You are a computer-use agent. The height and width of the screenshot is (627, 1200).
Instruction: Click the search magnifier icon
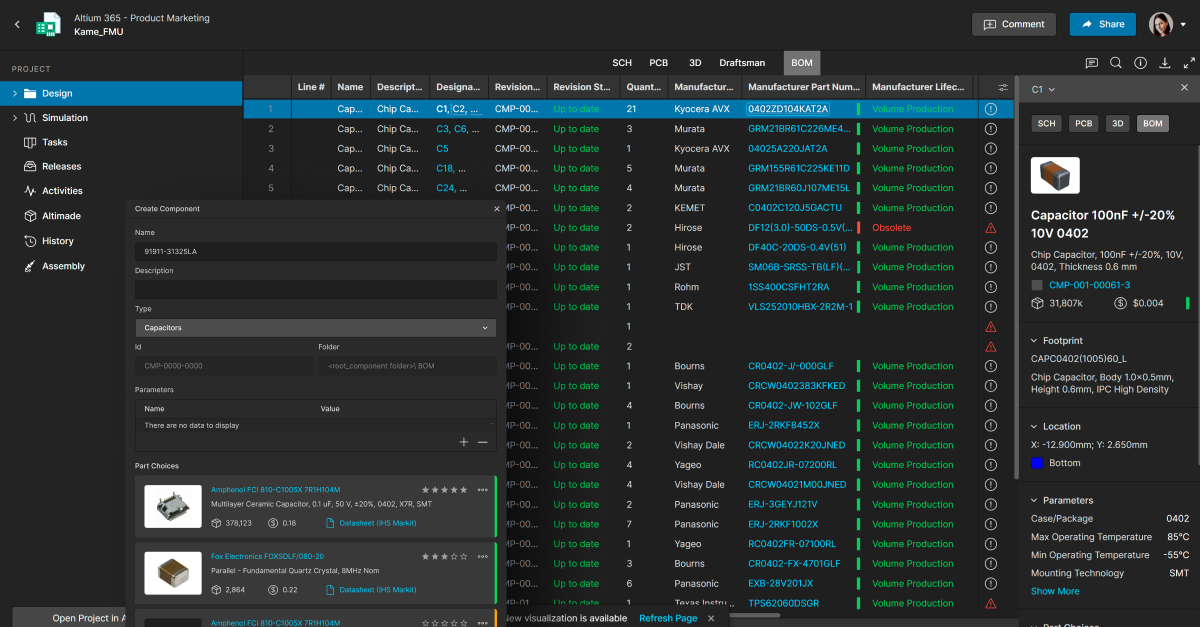point(1116,63)
